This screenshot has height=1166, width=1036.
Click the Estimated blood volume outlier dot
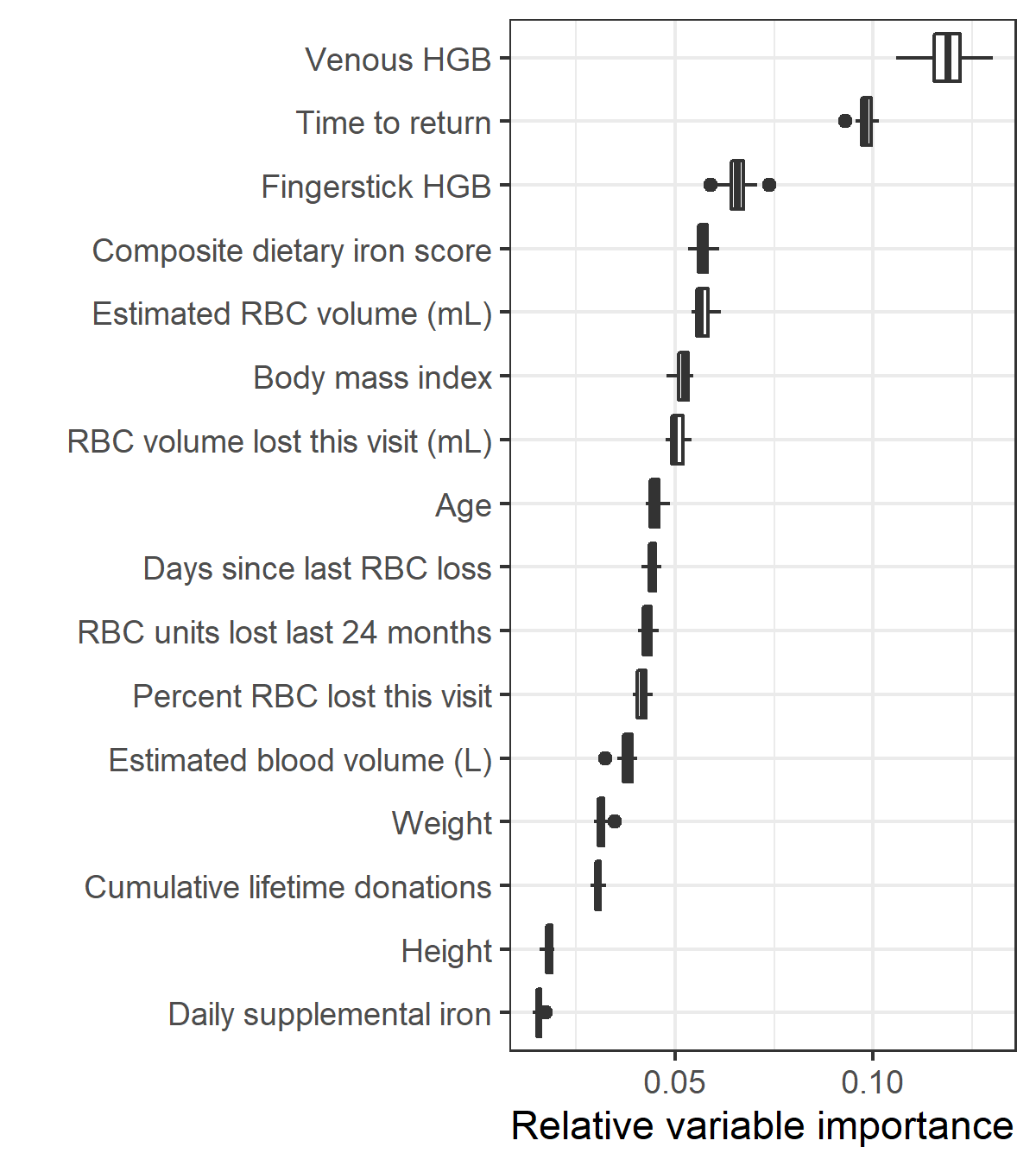click(x=605, y=758)
